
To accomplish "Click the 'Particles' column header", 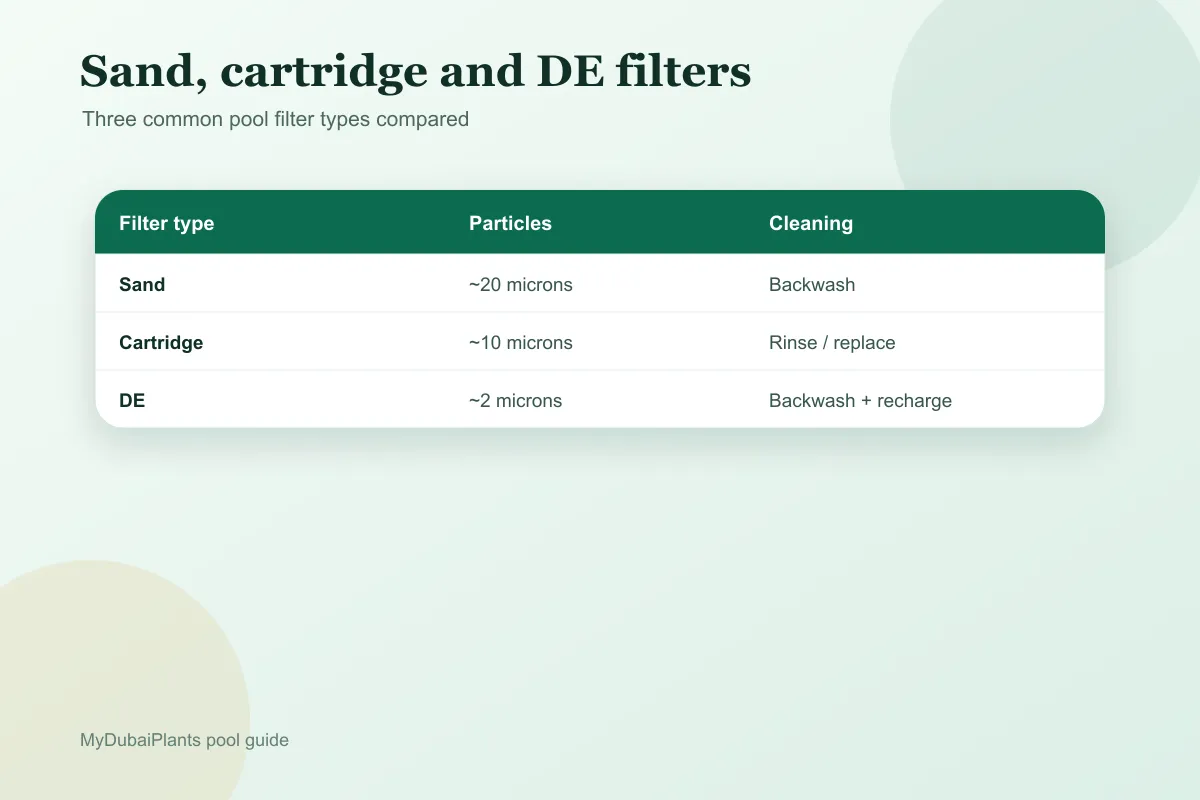I will pos(510,223).
